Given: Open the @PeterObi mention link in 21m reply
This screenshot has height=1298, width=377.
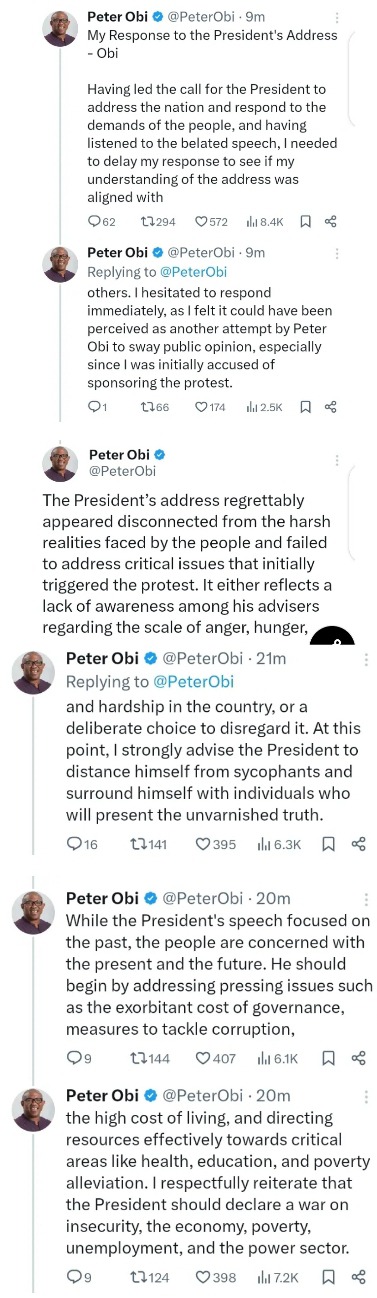Looking at the screenshot, I should 193,682.
